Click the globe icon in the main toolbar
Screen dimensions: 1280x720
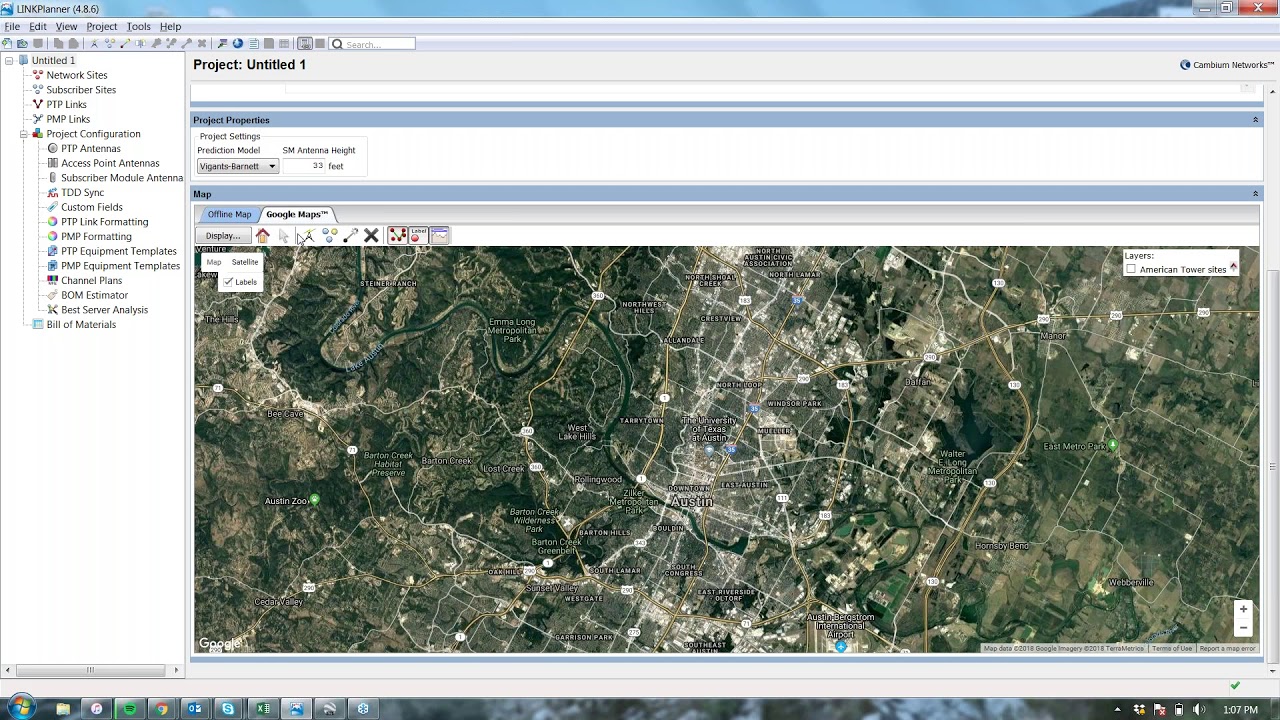pos(238,44)
